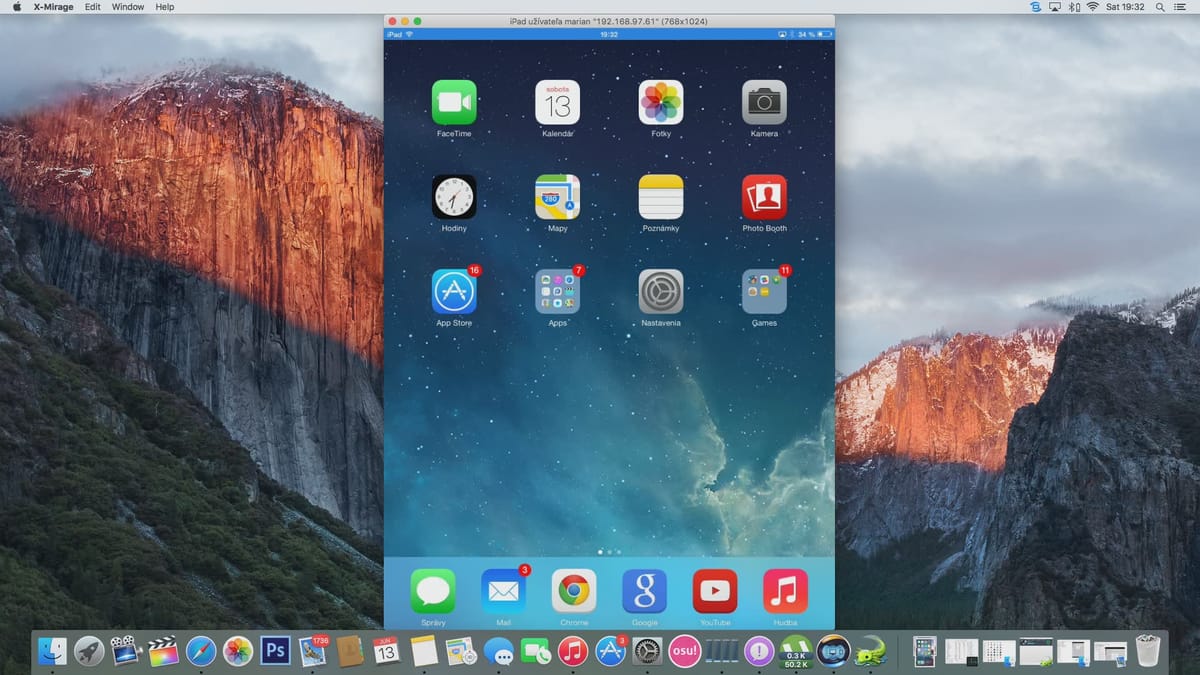Open the Mac Calendar icon showing JUN 13
Viewport: 1200px width, 675px height.
pos(387,652)
